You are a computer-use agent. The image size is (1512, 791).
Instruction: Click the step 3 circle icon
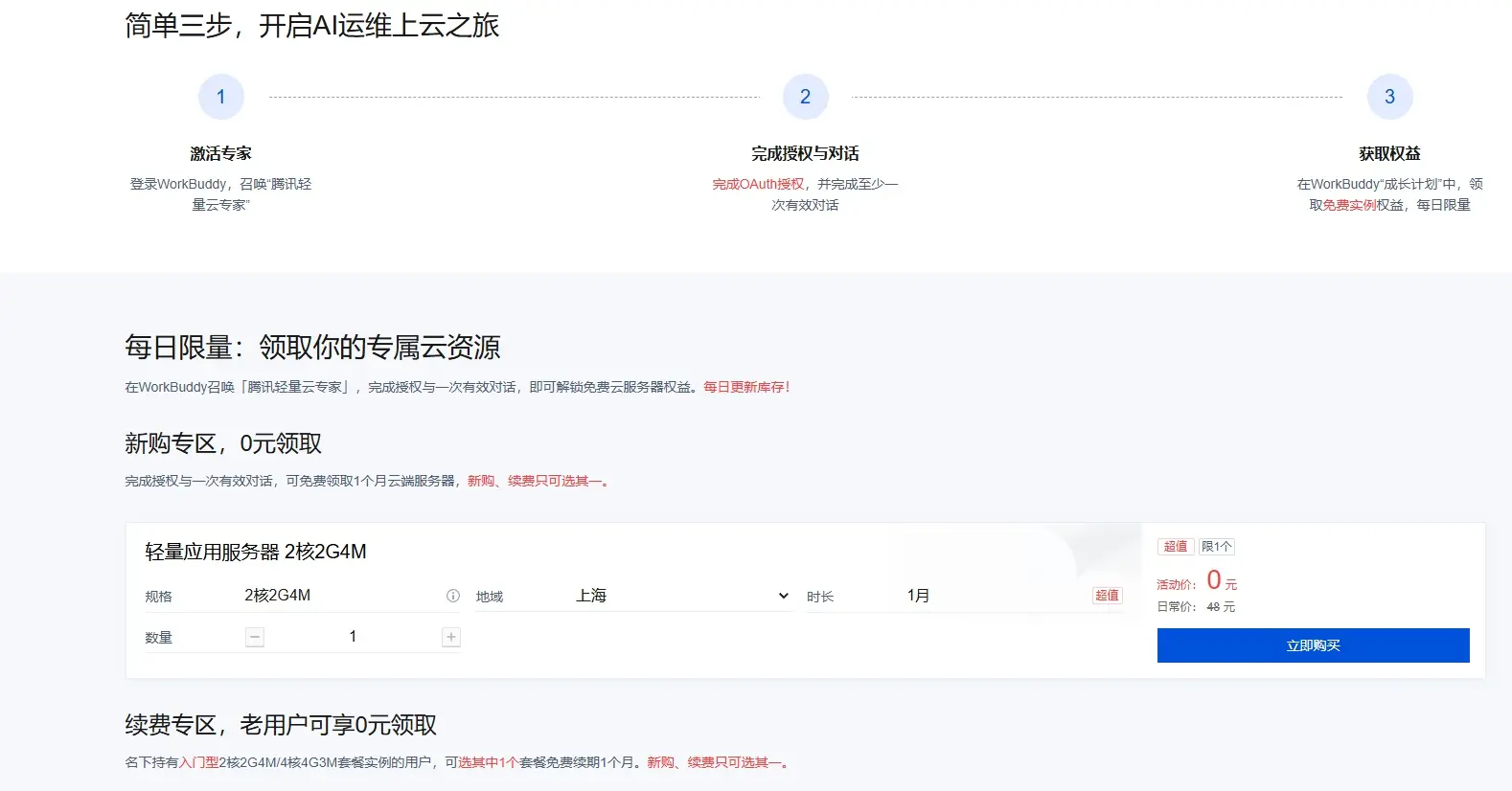tap(1390, 97)
